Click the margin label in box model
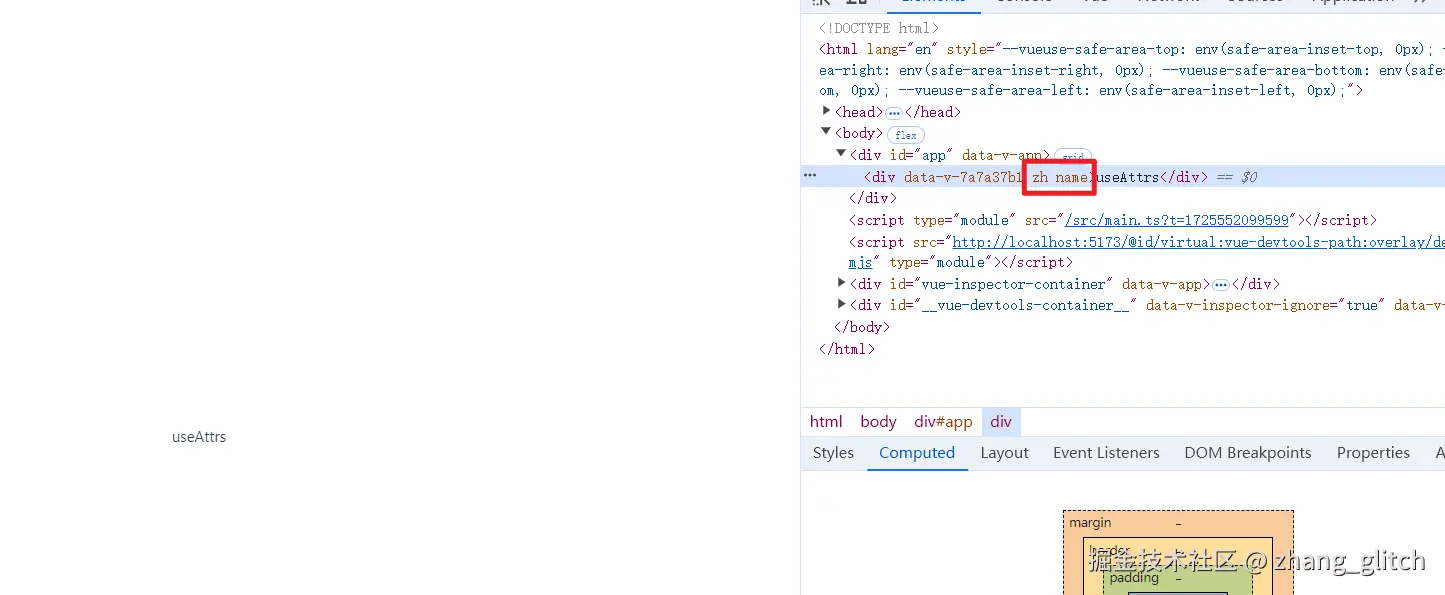 coord(1090,523)
